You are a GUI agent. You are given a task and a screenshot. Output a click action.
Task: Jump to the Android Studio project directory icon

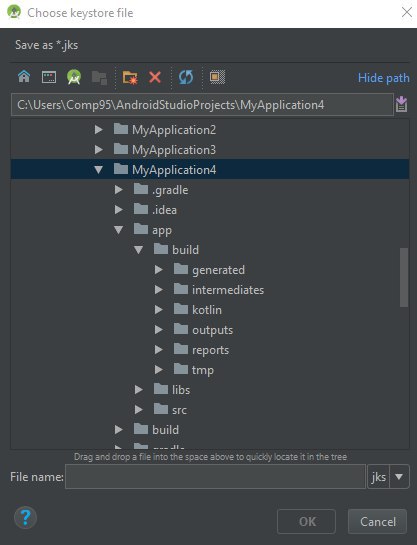coord(74,77)
